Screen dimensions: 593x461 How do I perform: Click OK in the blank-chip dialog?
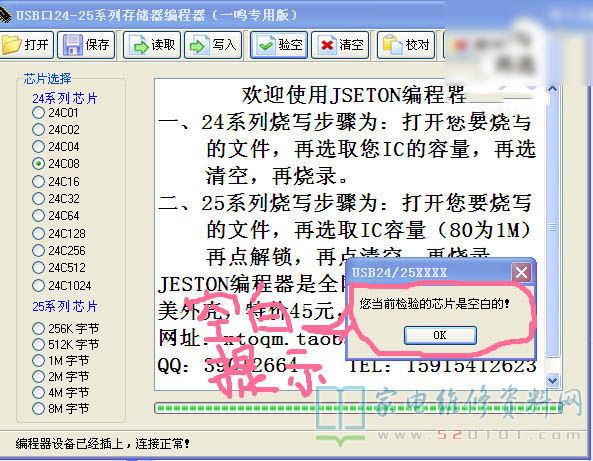[440, 335]
